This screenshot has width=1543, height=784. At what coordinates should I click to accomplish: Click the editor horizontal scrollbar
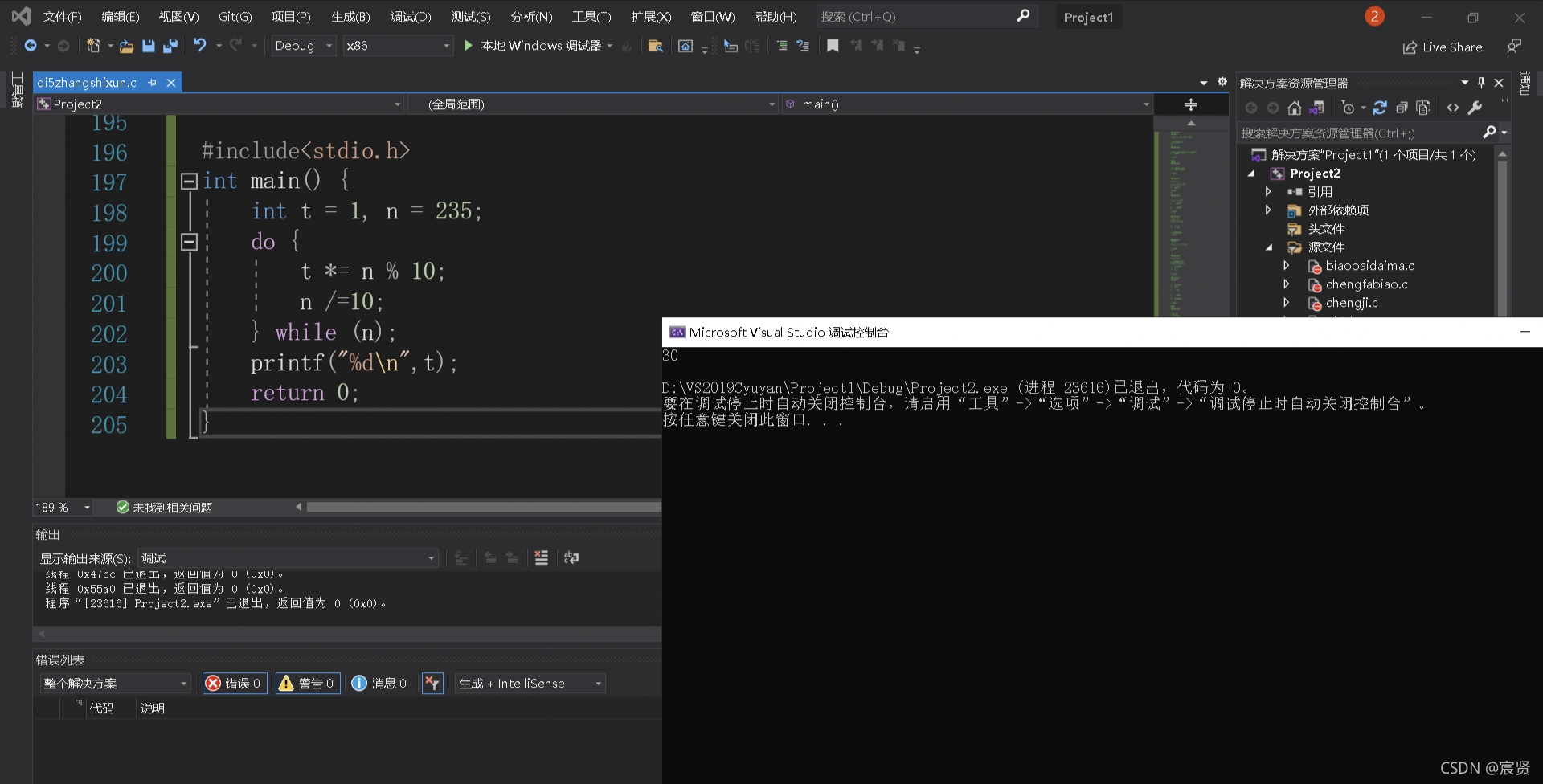click(484, 507)
